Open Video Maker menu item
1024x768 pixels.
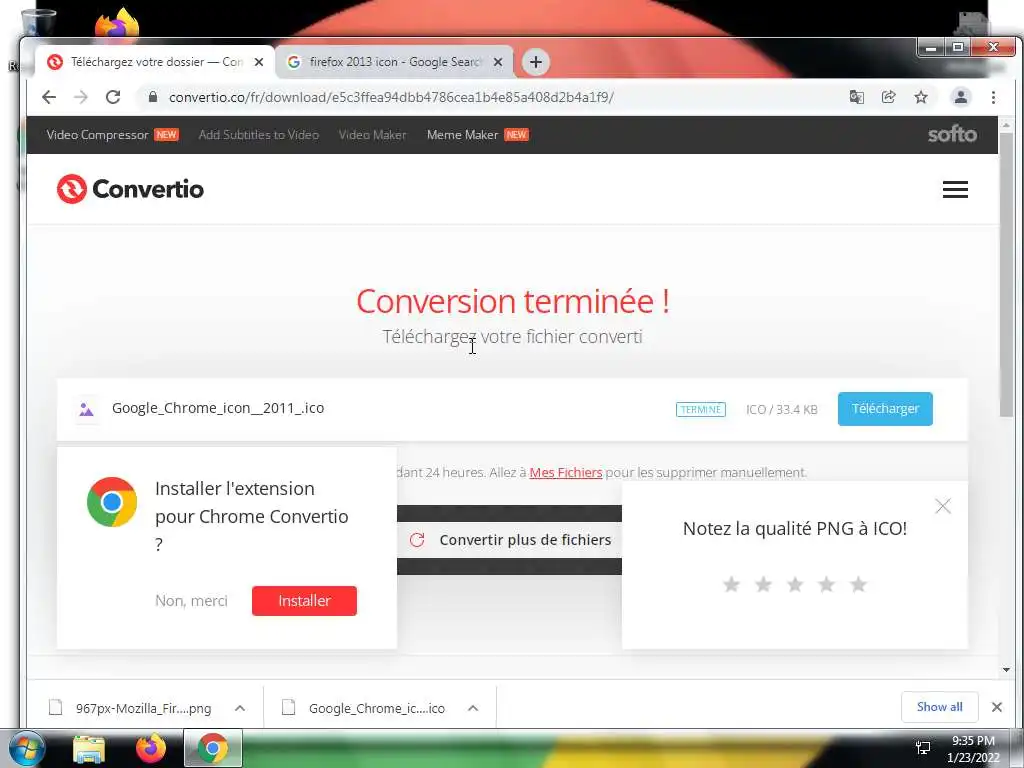[372, 135]
